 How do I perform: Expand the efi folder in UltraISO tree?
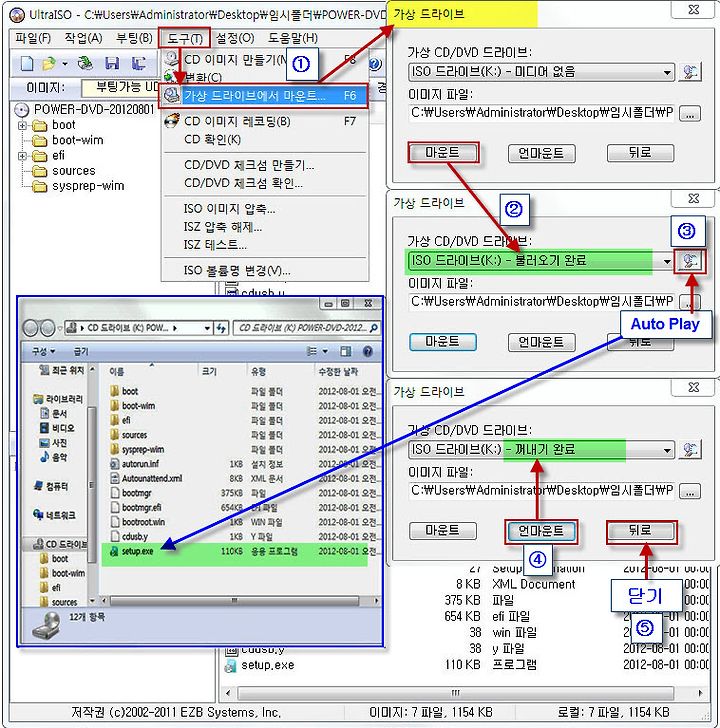(x=22, y=156)
